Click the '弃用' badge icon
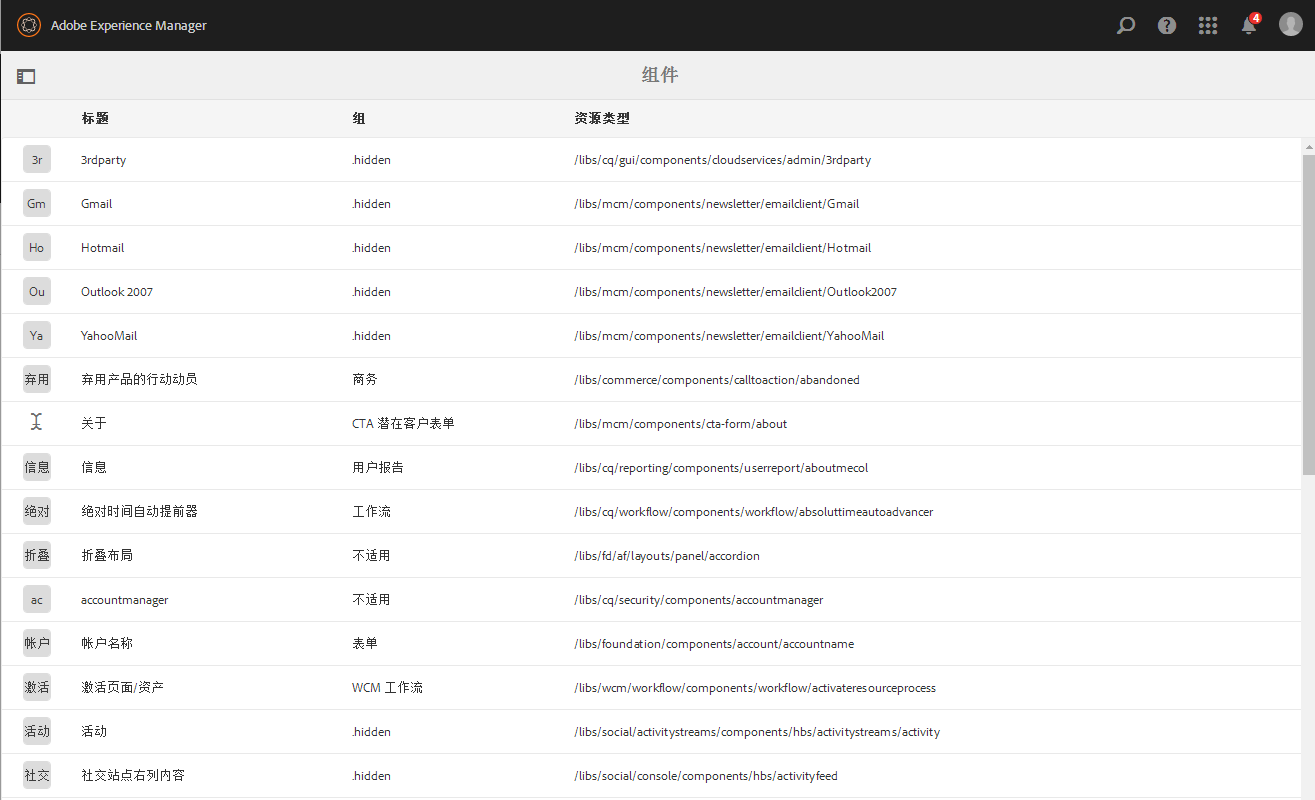Screen dimensions: 1315x800 [37, 380]
